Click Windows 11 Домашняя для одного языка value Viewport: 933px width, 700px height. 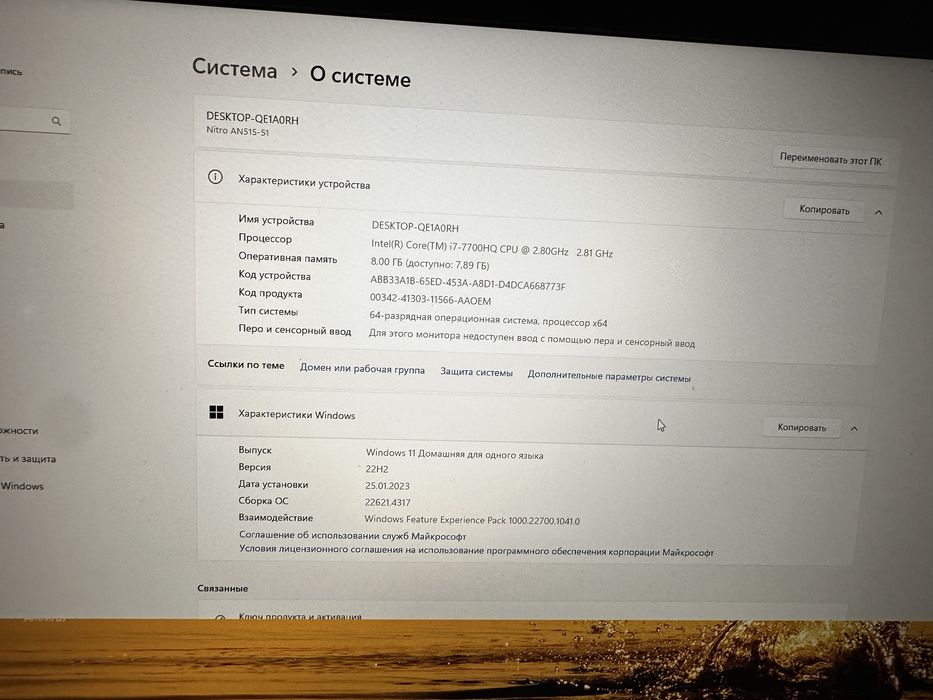454,454
